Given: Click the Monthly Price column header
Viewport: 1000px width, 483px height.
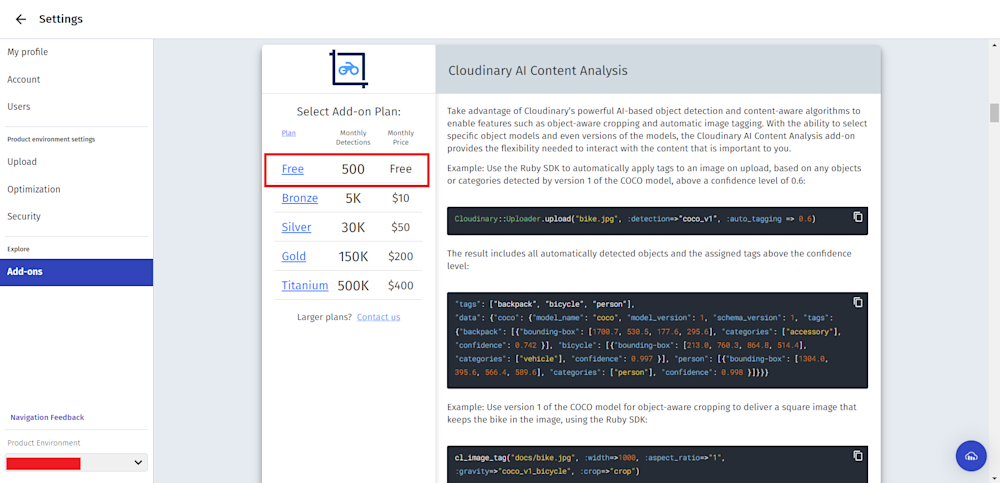Looking at the screenshot, I should tap(401, 137).
